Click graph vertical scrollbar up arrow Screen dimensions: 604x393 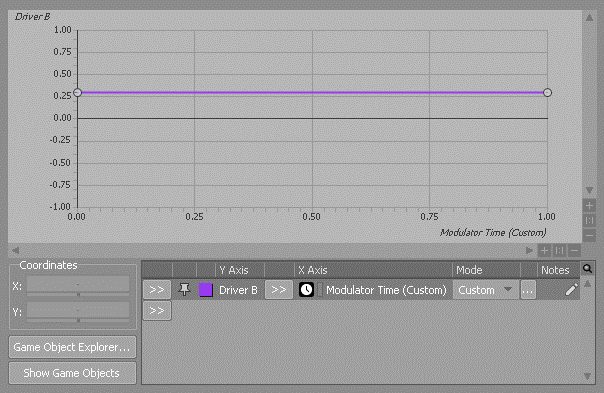tap(589, 18)
